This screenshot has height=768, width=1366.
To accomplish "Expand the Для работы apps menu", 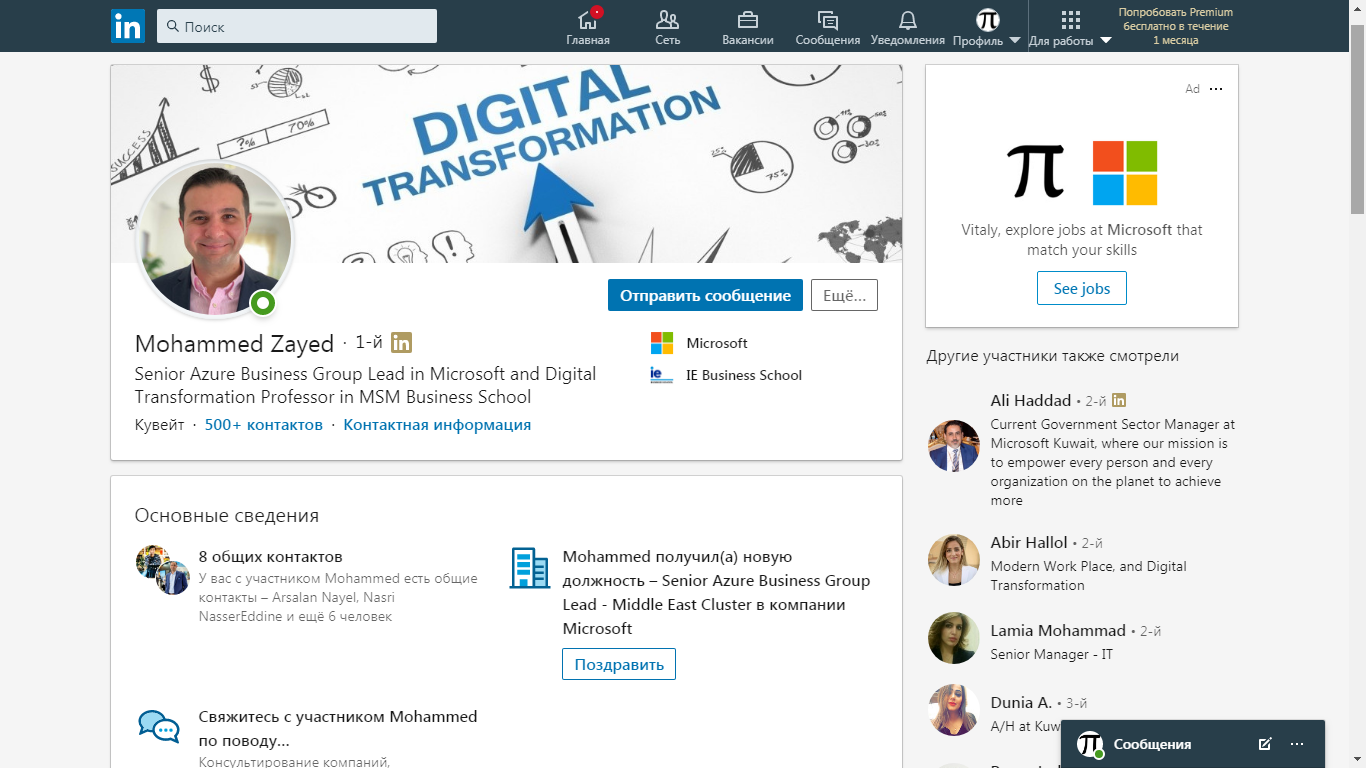I will pos(1071,27).
